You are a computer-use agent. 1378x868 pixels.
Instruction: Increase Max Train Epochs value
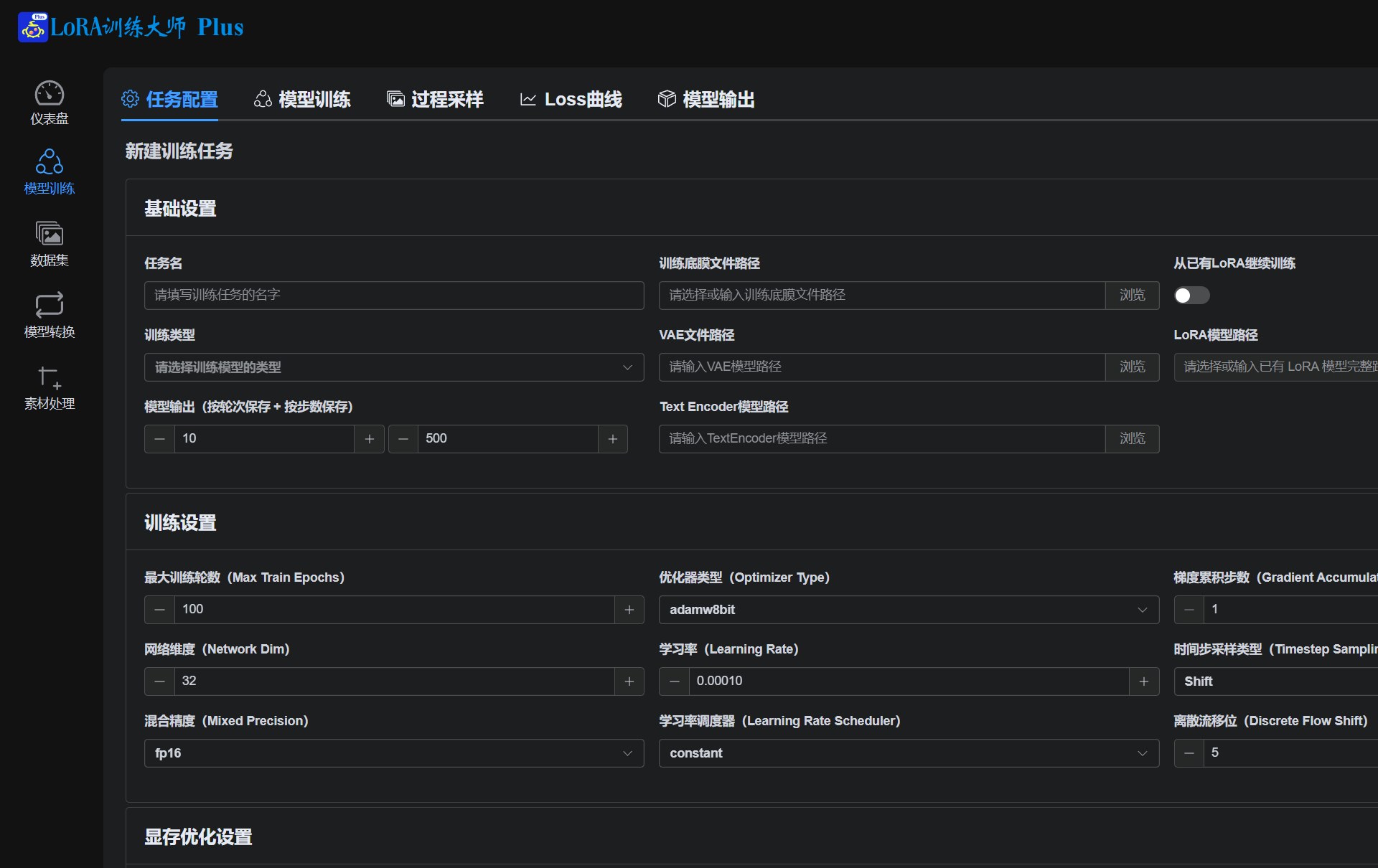coord(629,610)
